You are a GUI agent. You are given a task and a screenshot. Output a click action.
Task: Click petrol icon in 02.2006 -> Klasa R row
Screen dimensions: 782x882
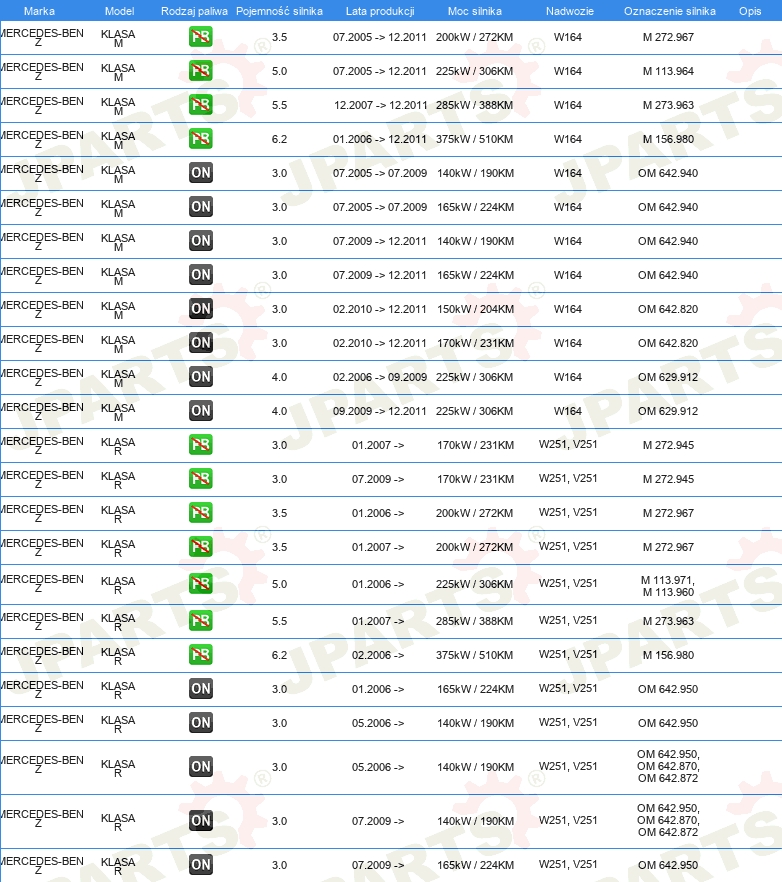(x=201, y=654)
